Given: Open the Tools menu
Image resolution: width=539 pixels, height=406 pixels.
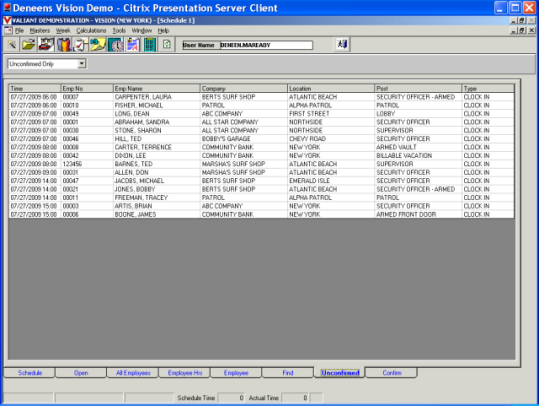Looking at the screenshot, I should 119,31.
